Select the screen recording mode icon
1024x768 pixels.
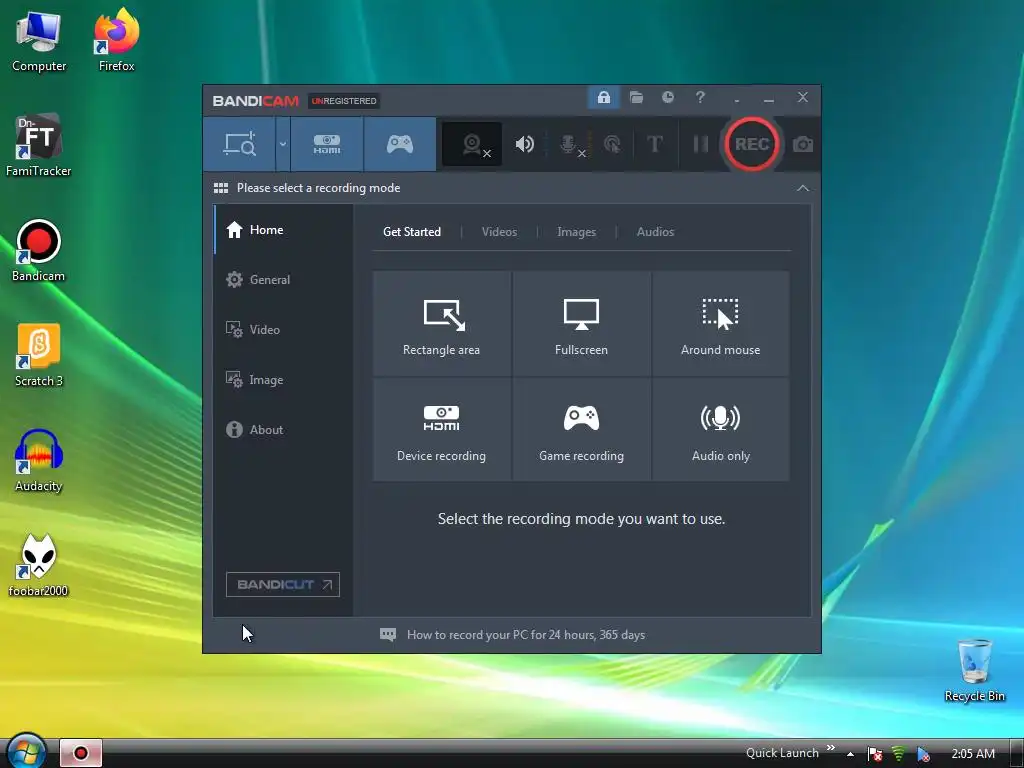click(x=240, y=144)
